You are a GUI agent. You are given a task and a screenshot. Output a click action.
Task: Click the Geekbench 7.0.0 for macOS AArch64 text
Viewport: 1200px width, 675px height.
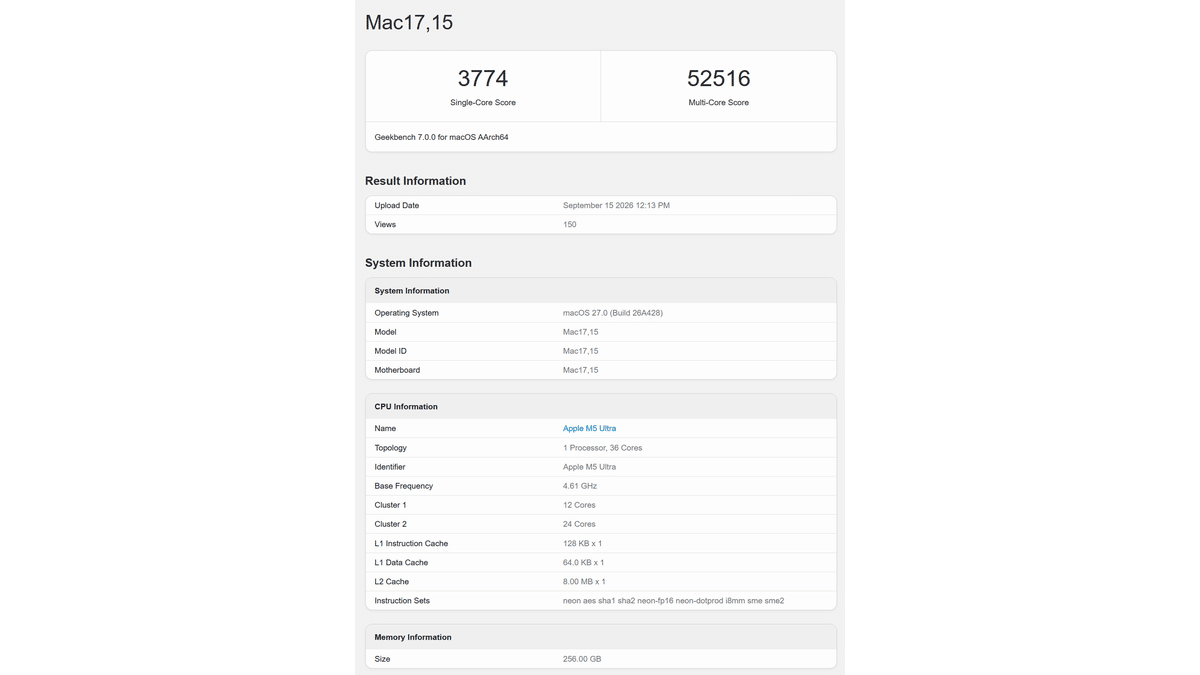pyautogui.click(x=441, y=137)
